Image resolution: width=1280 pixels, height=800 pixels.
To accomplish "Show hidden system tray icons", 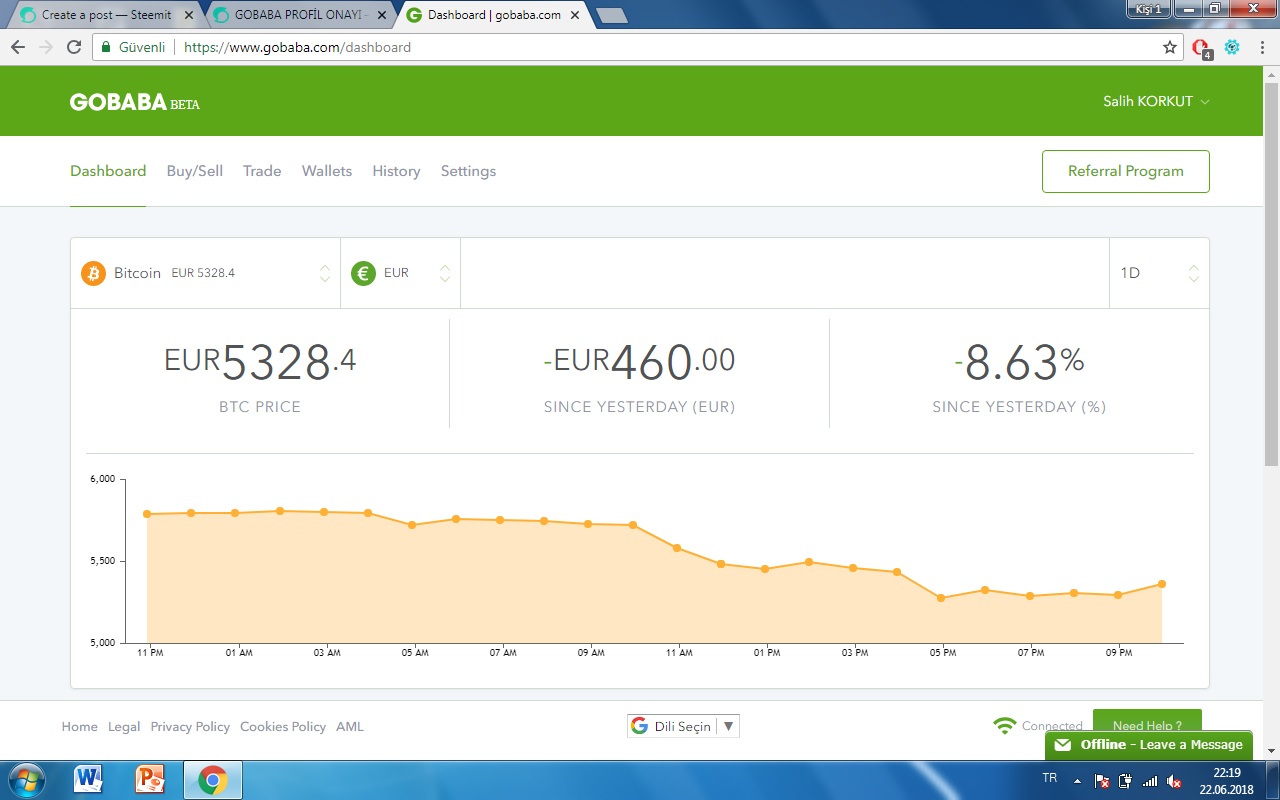I will click(x=1078, y=781).
